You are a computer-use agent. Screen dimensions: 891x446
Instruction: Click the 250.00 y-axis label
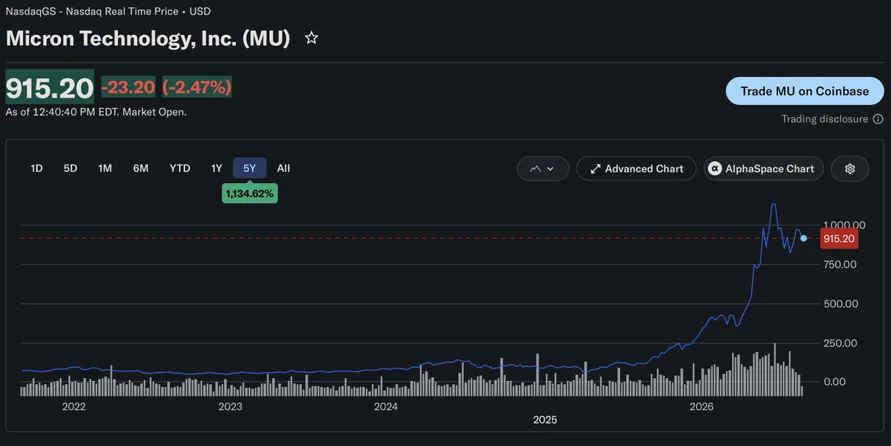coord(840,343)
